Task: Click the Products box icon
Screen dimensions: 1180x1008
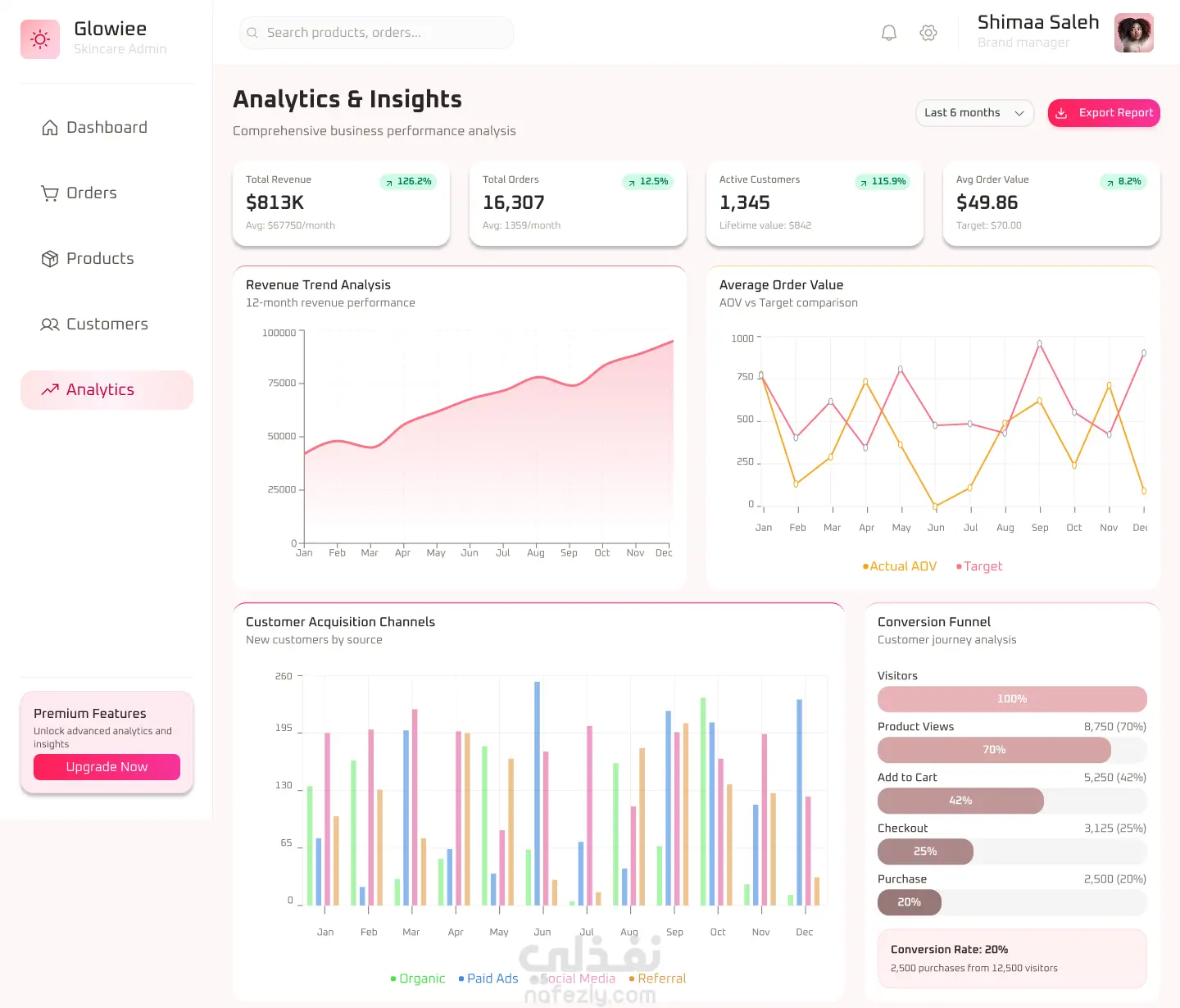Action: [x=50, y=259]
